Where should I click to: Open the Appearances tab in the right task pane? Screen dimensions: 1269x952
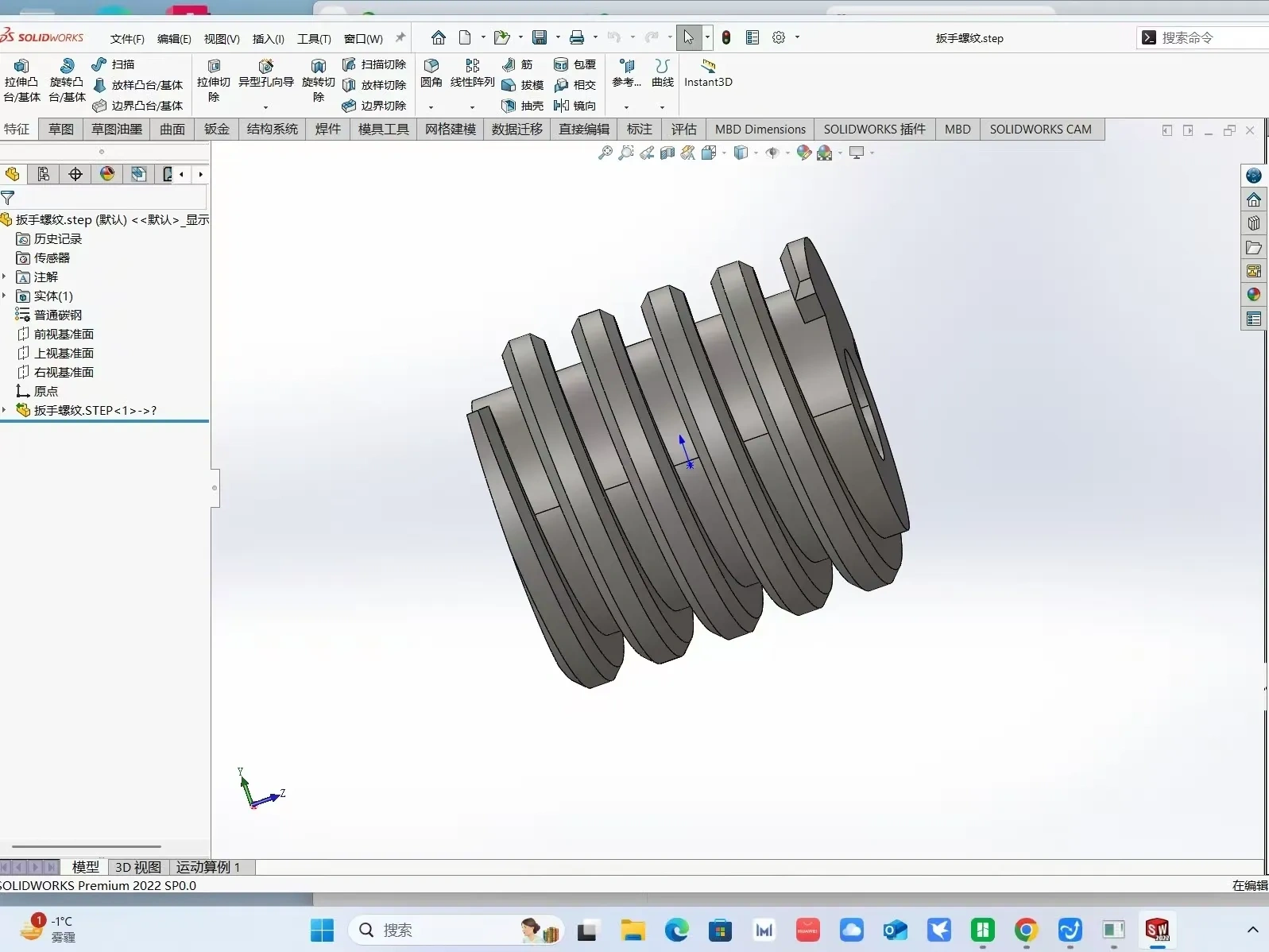[x=1254, y=295]
